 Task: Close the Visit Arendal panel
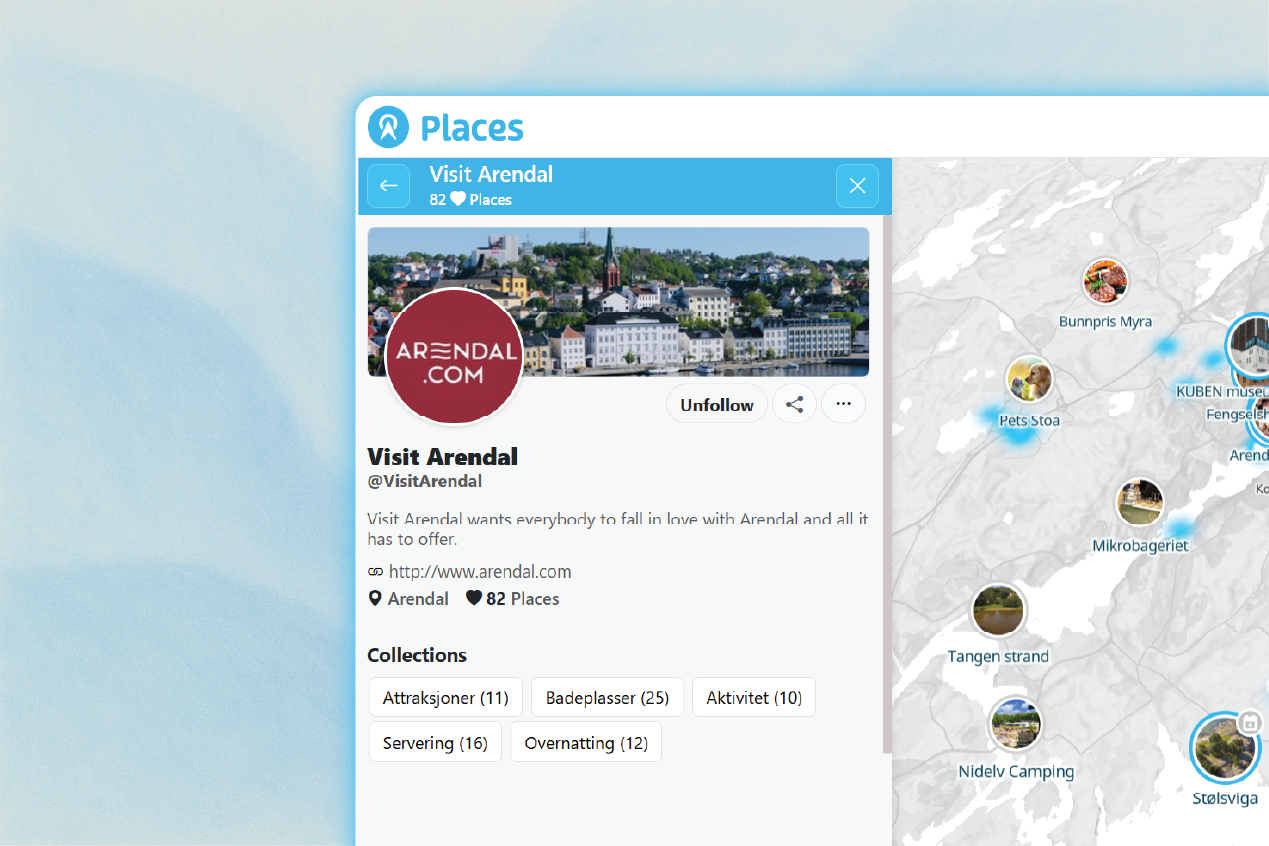pos(857,186)
